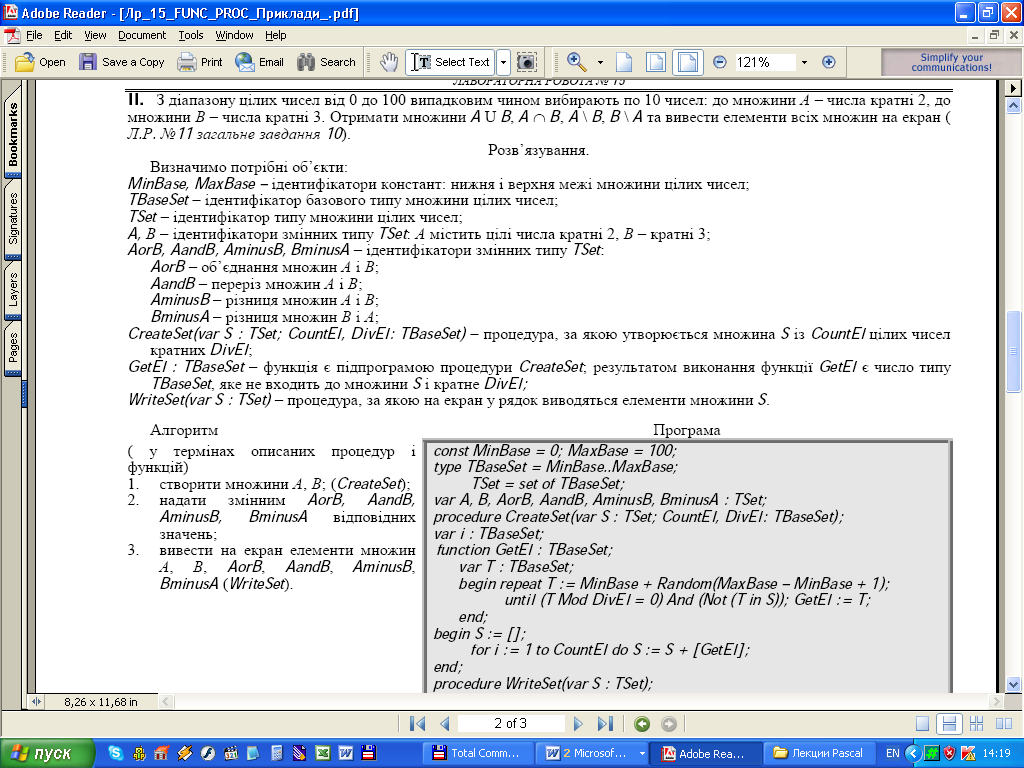This screenshot has height=768, width=1024.
Task: Switch to Facing pages layout
Action: click(1004, 724)
